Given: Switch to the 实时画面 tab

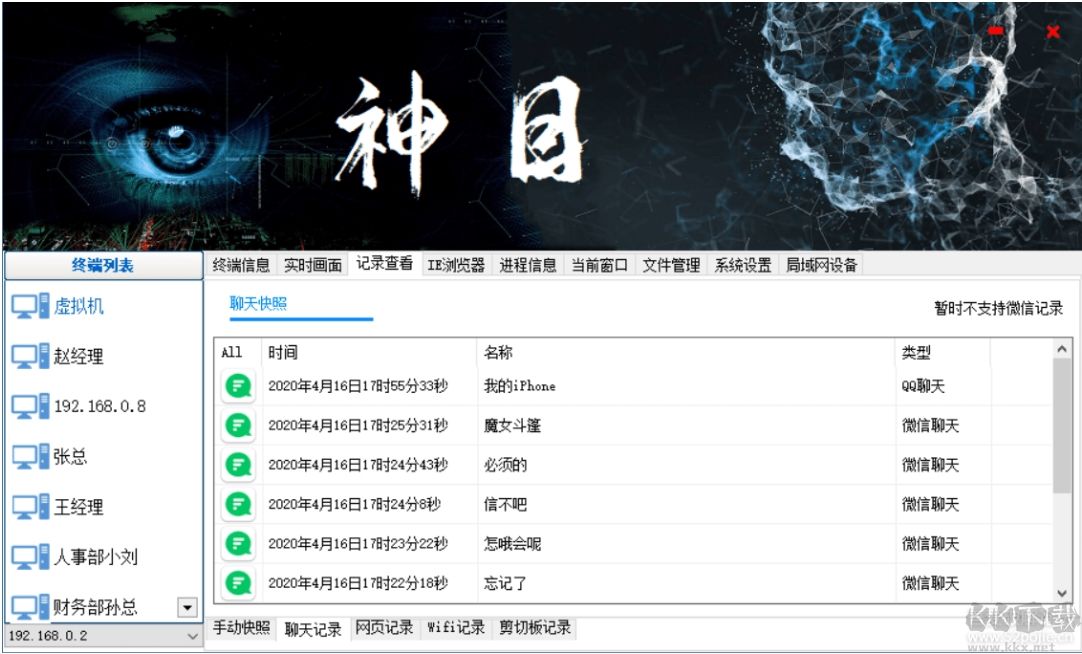Looking at the screenshot, I should coord(313,264).
